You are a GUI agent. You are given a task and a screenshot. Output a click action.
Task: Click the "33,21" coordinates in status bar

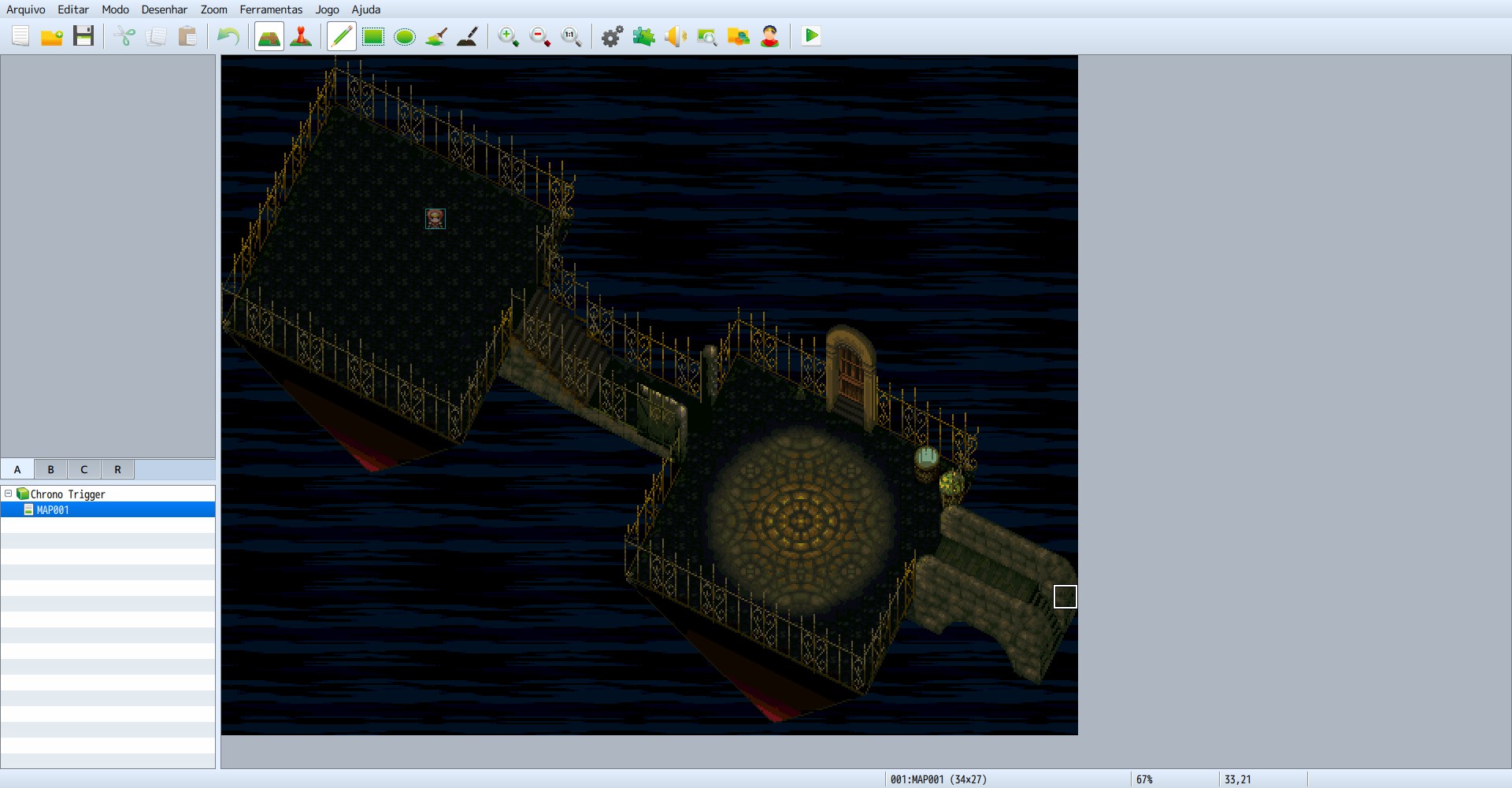[1238, 779]
